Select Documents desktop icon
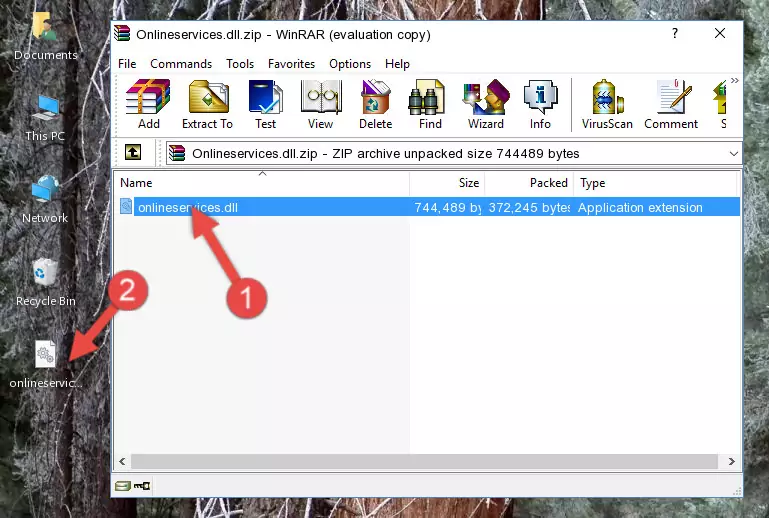 (x=45, y=37)
